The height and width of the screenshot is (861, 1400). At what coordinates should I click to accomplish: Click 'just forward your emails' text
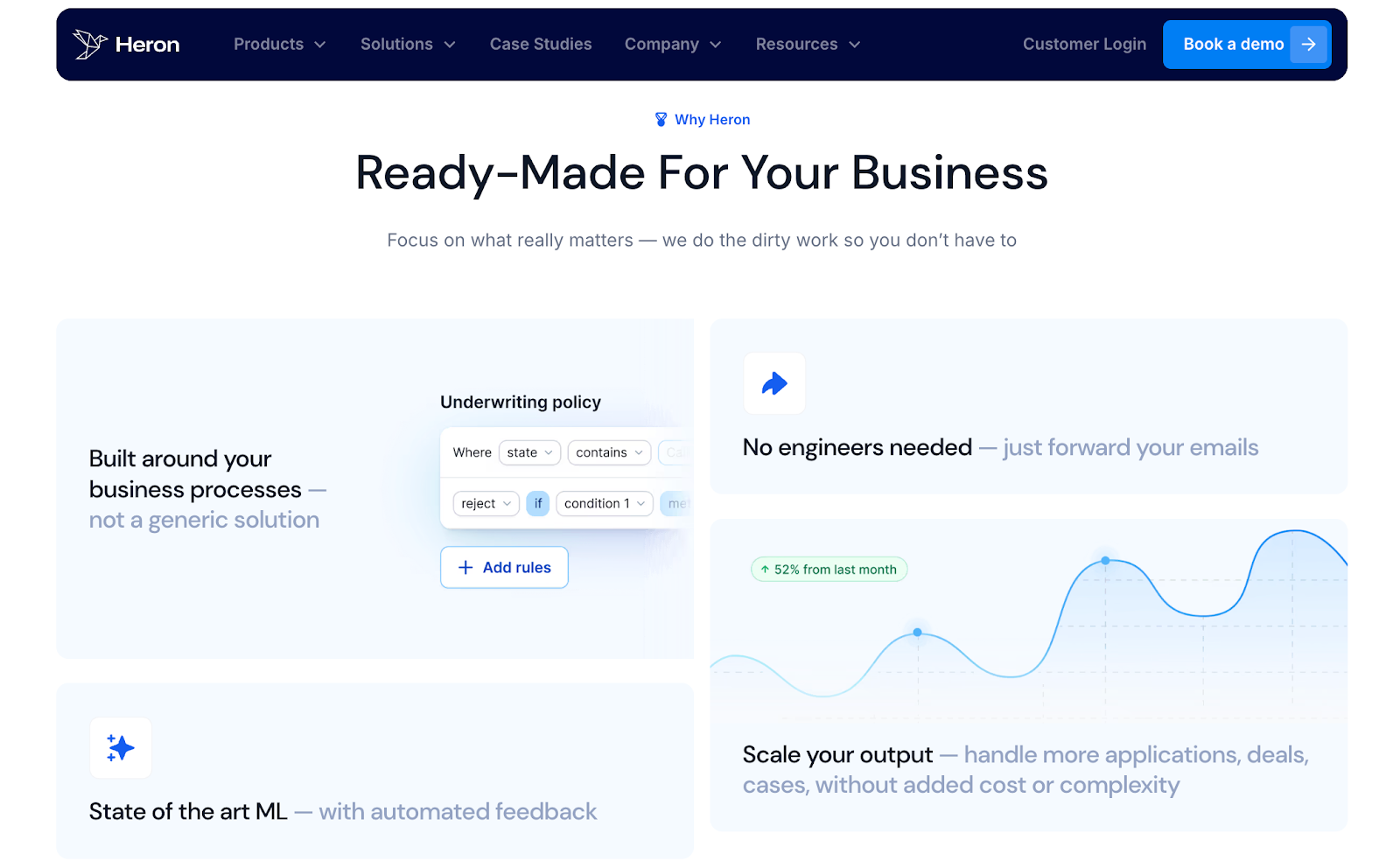pos(1130,447)
